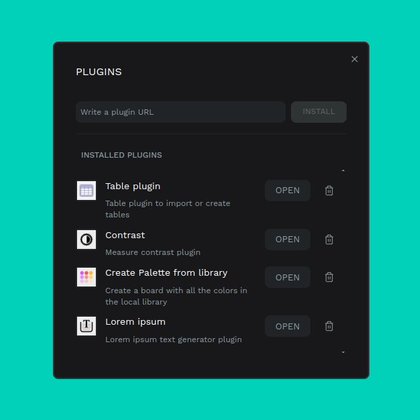Open the Contrast plugin
The image size is (420, 420).
coord(288,240)
